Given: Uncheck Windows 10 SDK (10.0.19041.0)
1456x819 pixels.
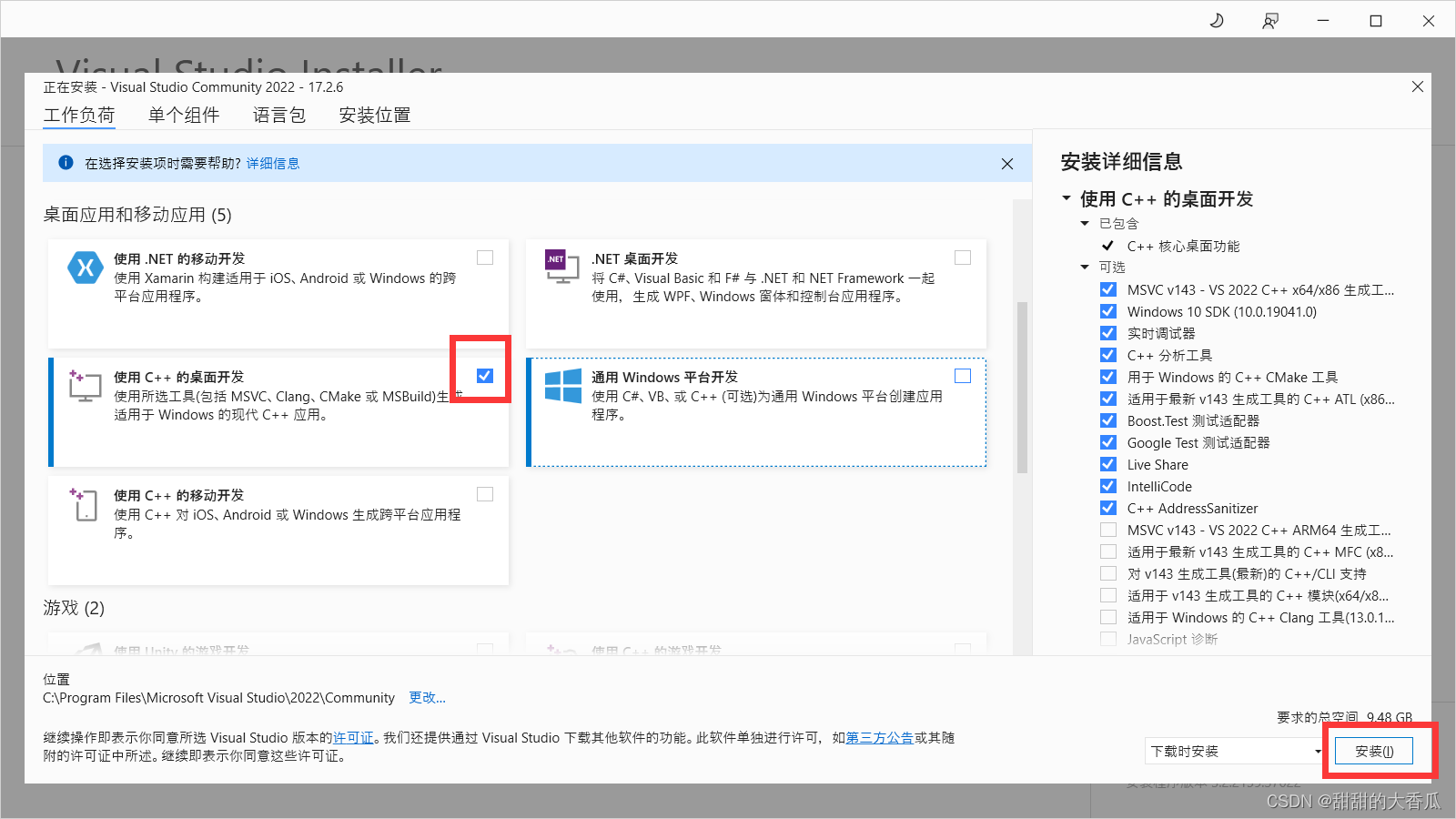Looking at the screenshot, I should pyautogui.click(x=1108, y=311).
